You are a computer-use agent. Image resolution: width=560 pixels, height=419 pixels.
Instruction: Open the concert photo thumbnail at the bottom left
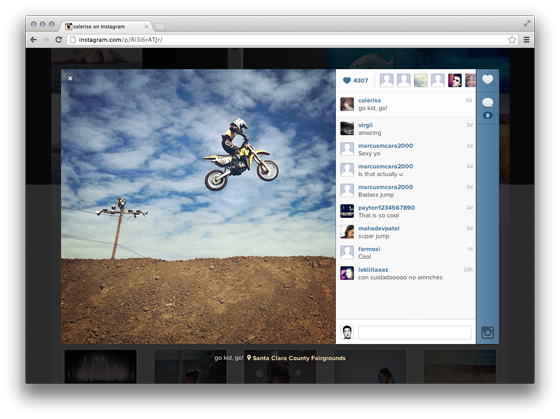point(100,366)
